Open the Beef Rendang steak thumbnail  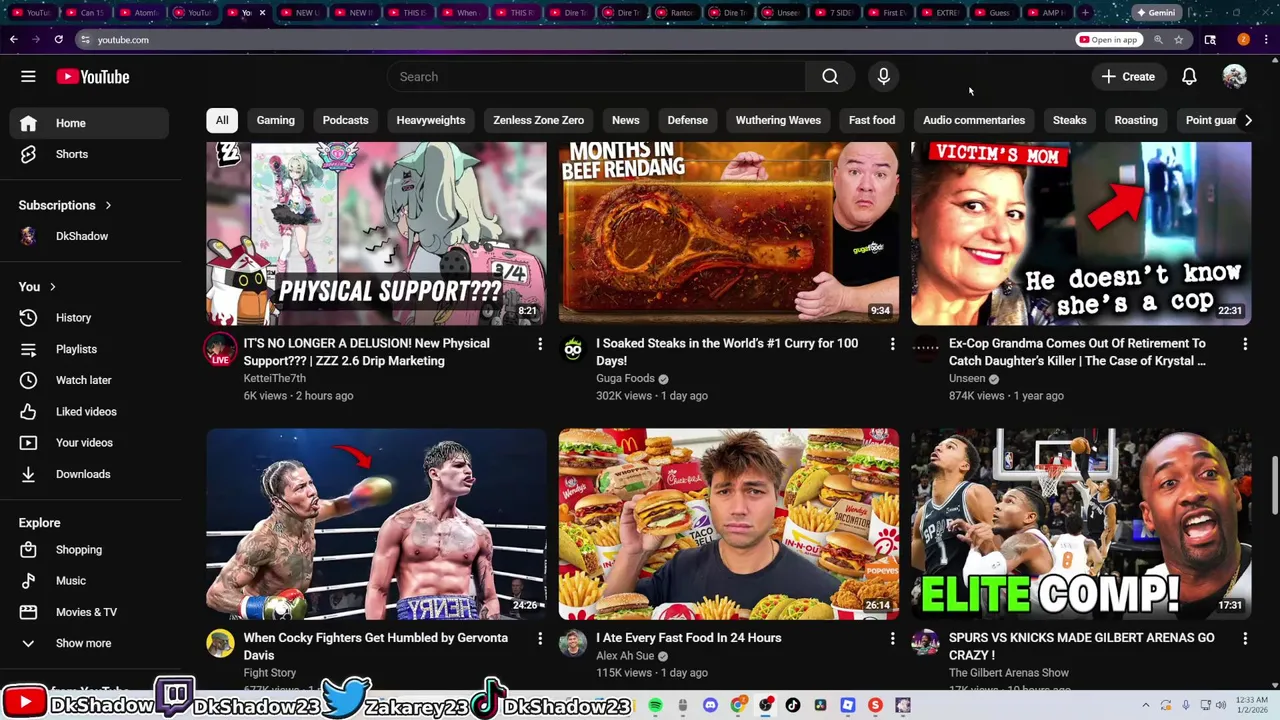tap(729, 233)
